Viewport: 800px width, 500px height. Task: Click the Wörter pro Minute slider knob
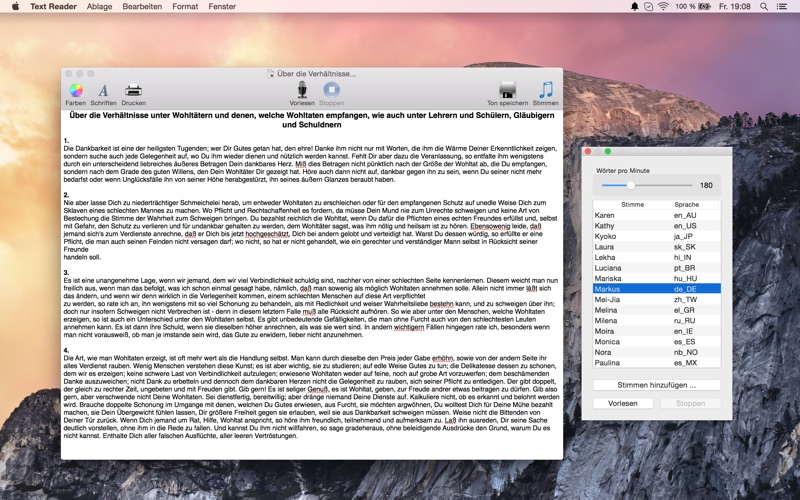click(631, 185)
